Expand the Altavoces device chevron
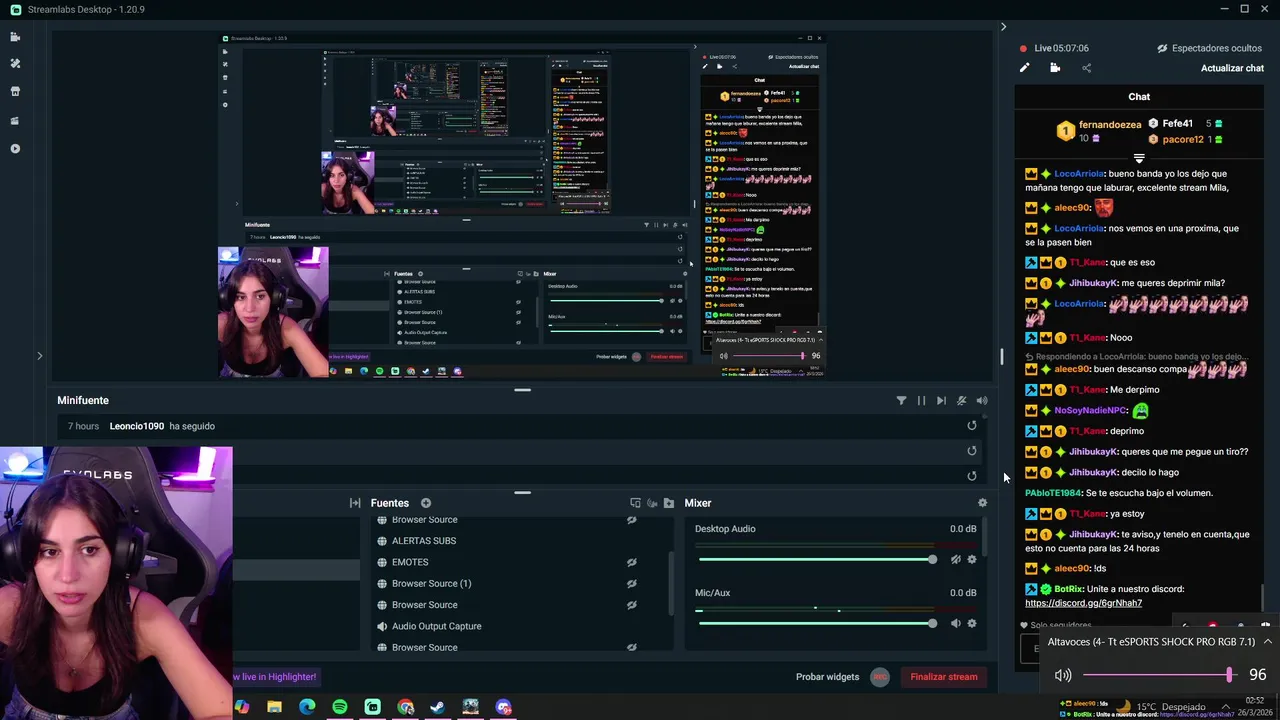Screen dimensions: 1280x720 [x=1267, y=642]
